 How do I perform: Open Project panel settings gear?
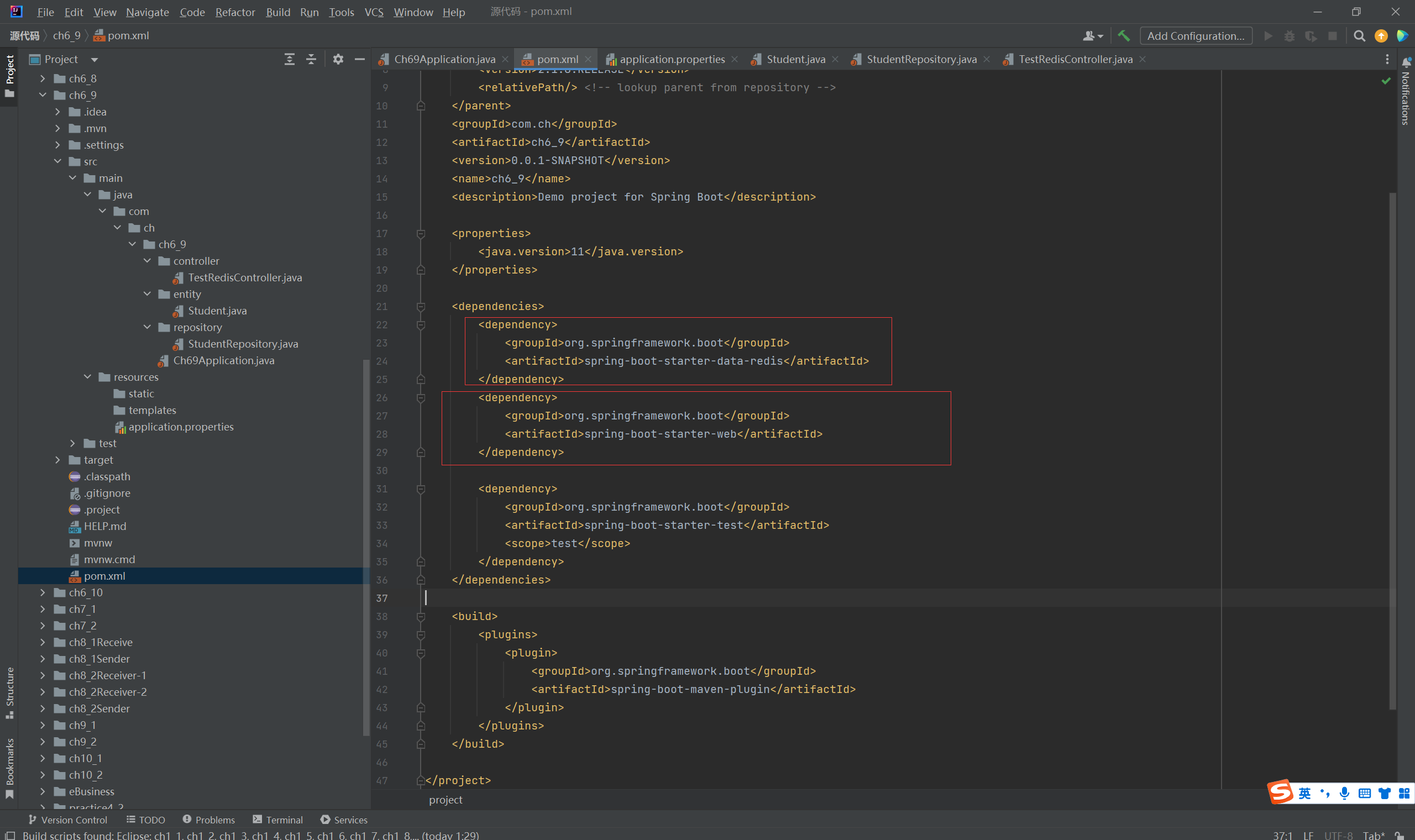[x=338, y=60]
